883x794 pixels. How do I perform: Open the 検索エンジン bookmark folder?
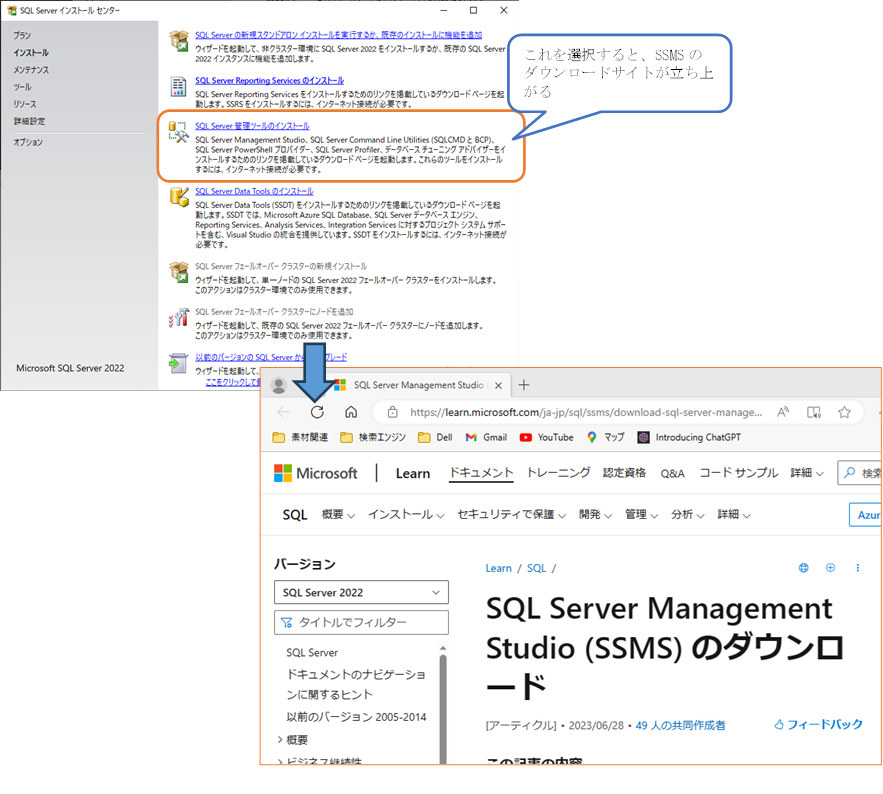coord(373,437)
